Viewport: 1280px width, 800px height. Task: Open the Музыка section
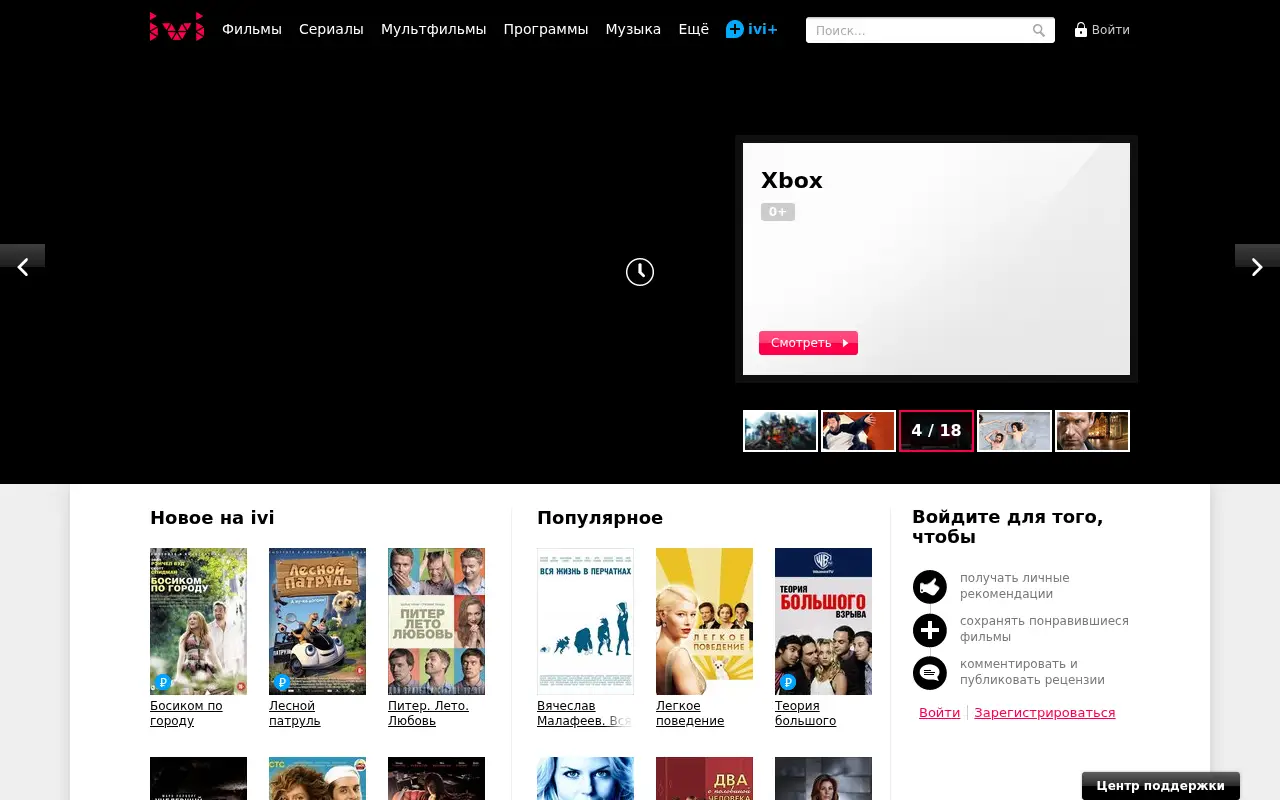tap(633, 29)
